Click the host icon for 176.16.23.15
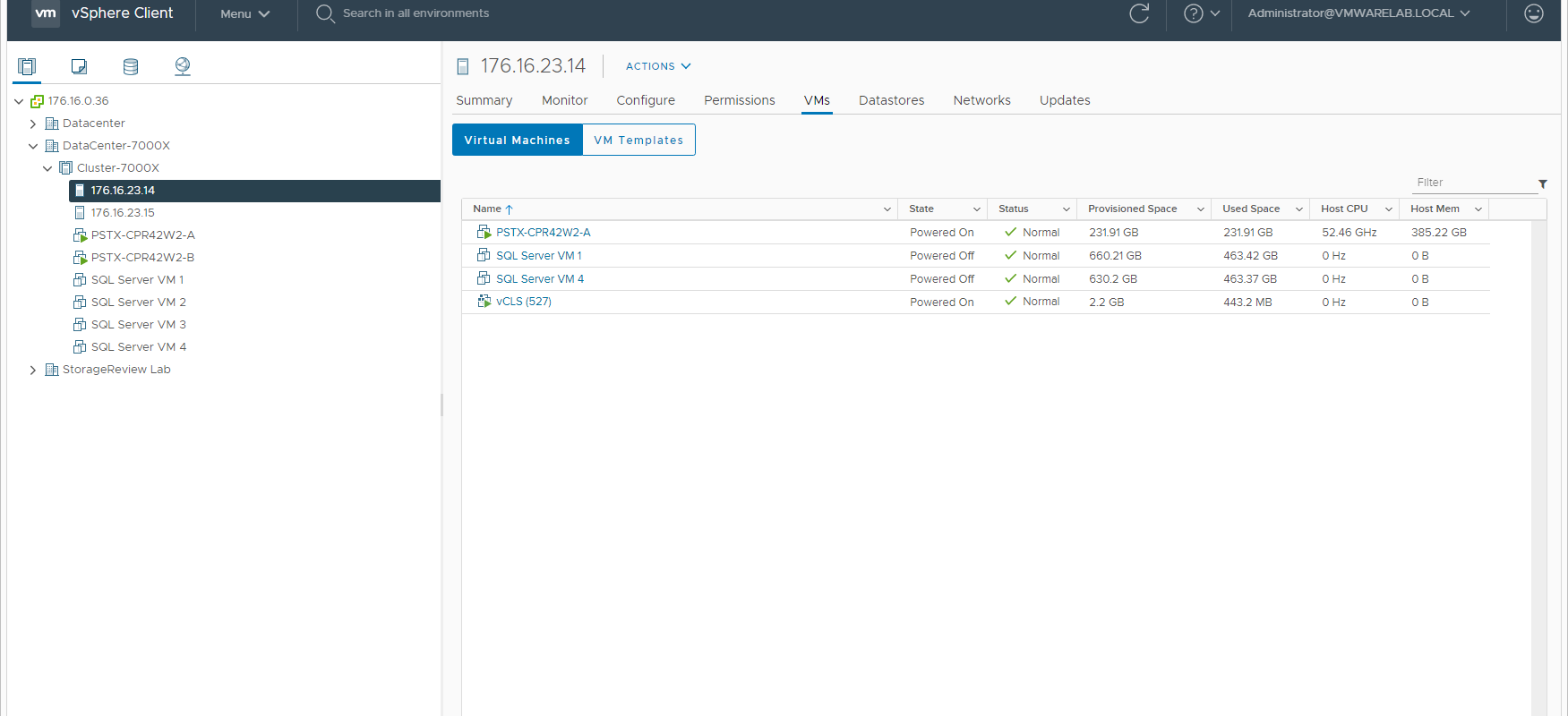The image size is (1568, 716). [x=80, y=213]
